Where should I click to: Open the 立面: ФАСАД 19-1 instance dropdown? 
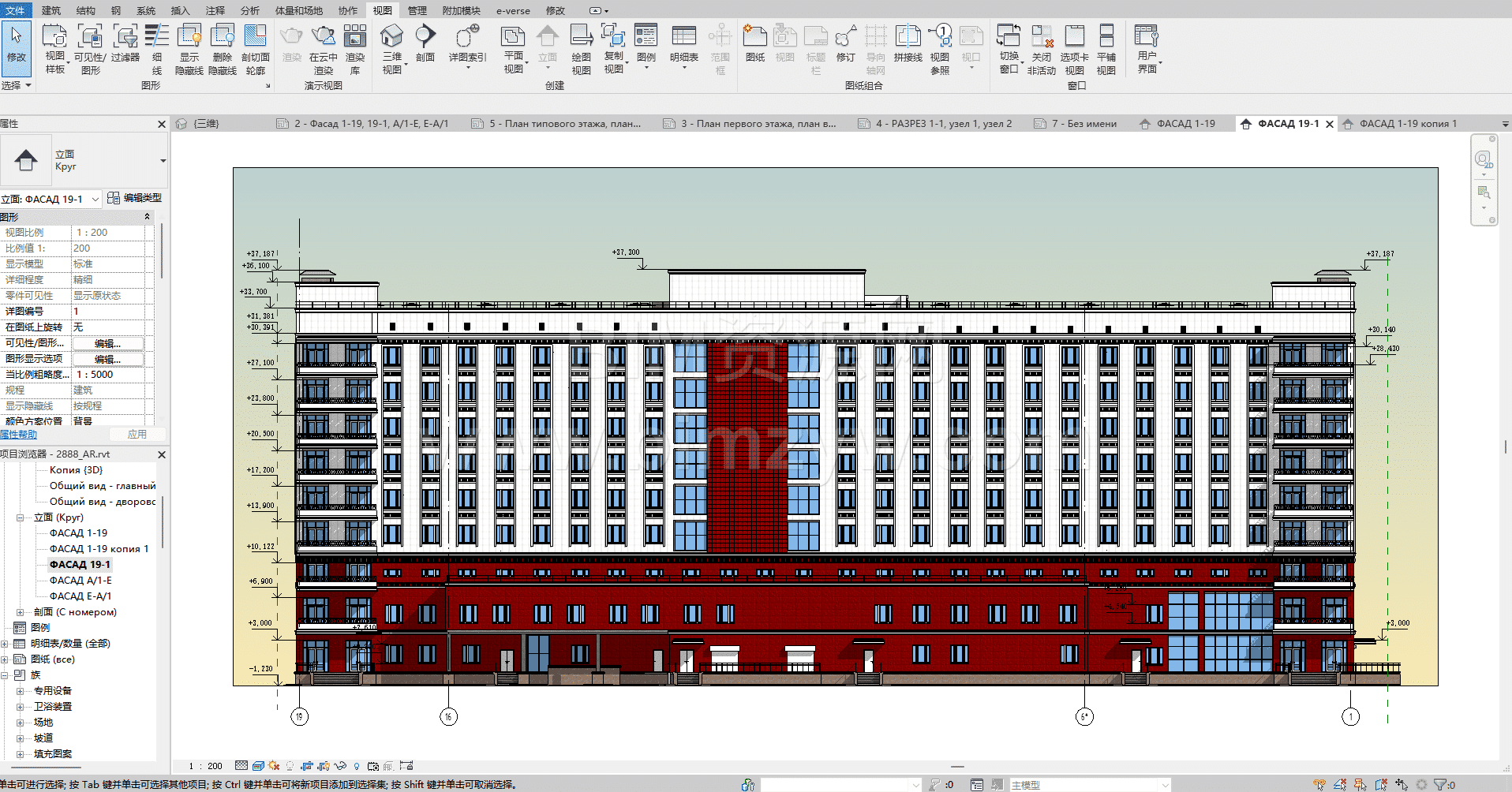tap(95, 199)
